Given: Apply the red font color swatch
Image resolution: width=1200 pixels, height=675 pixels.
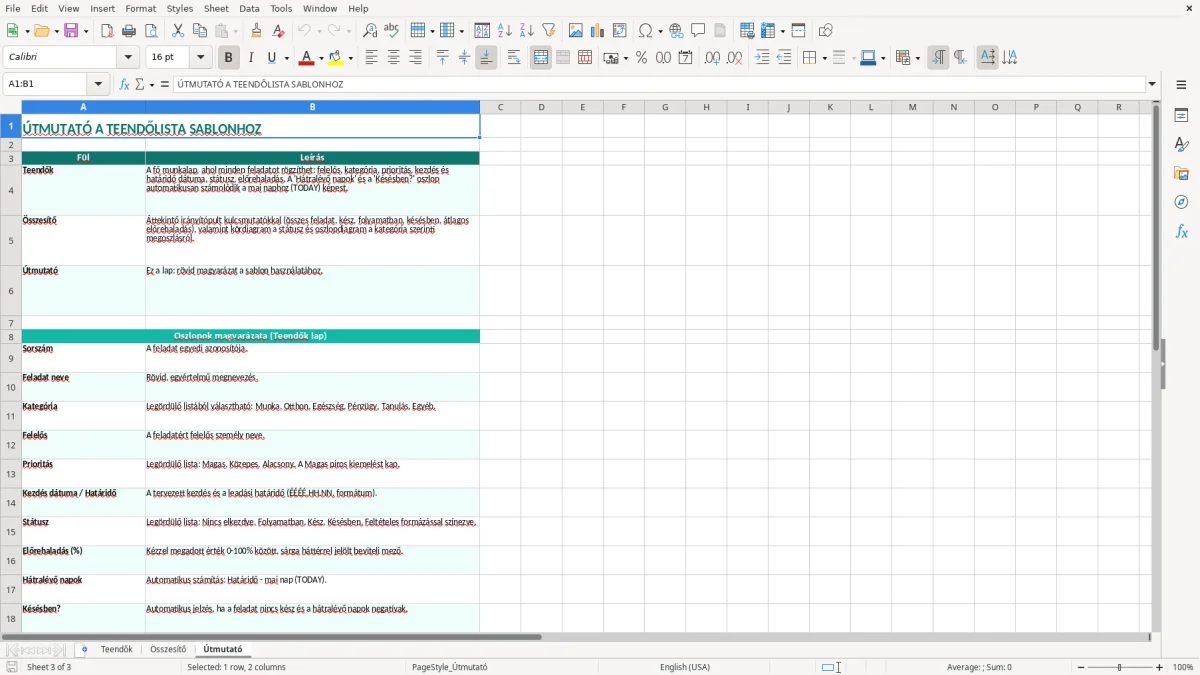Looking at the screenshot, I should click(307, 58).
